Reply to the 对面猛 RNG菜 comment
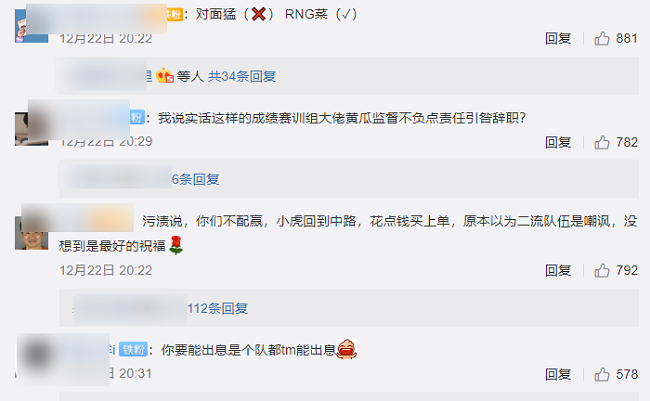Screen dimensions: 650x401 click(x=558, y=39)
